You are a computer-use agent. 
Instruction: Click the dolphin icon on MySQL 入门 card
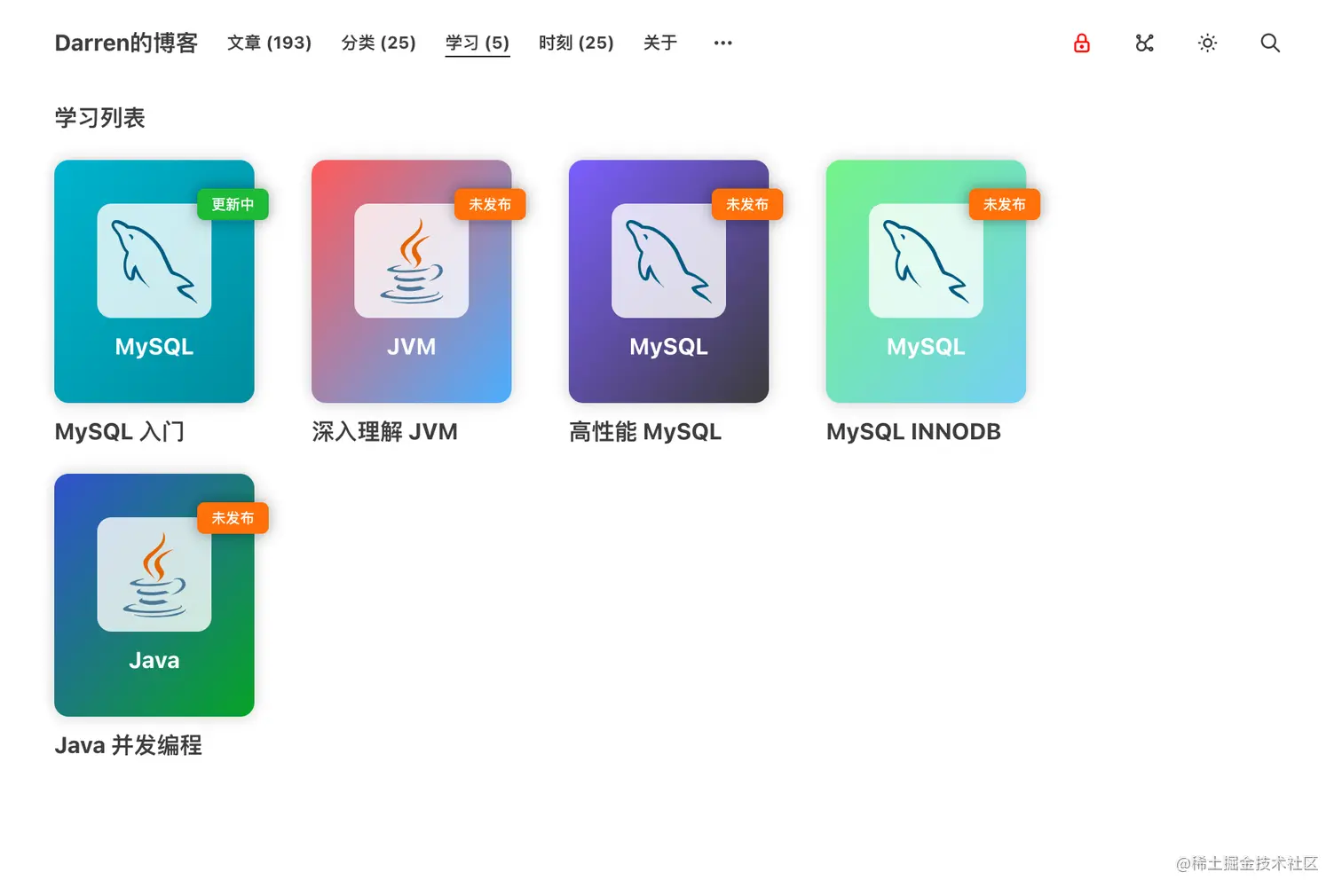[154, 262]
